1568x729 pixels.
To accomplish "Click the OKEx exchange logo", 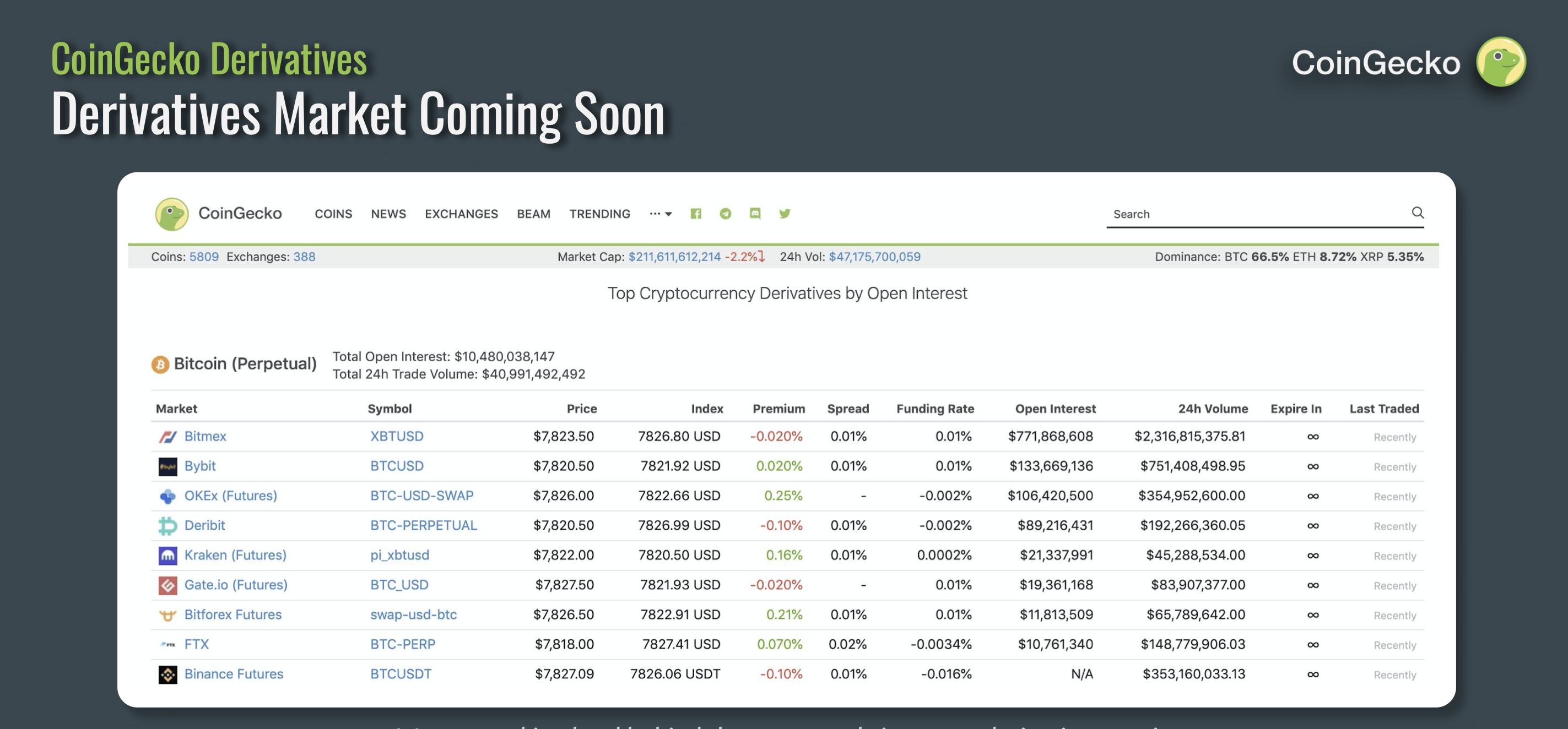I will (168, 497).
